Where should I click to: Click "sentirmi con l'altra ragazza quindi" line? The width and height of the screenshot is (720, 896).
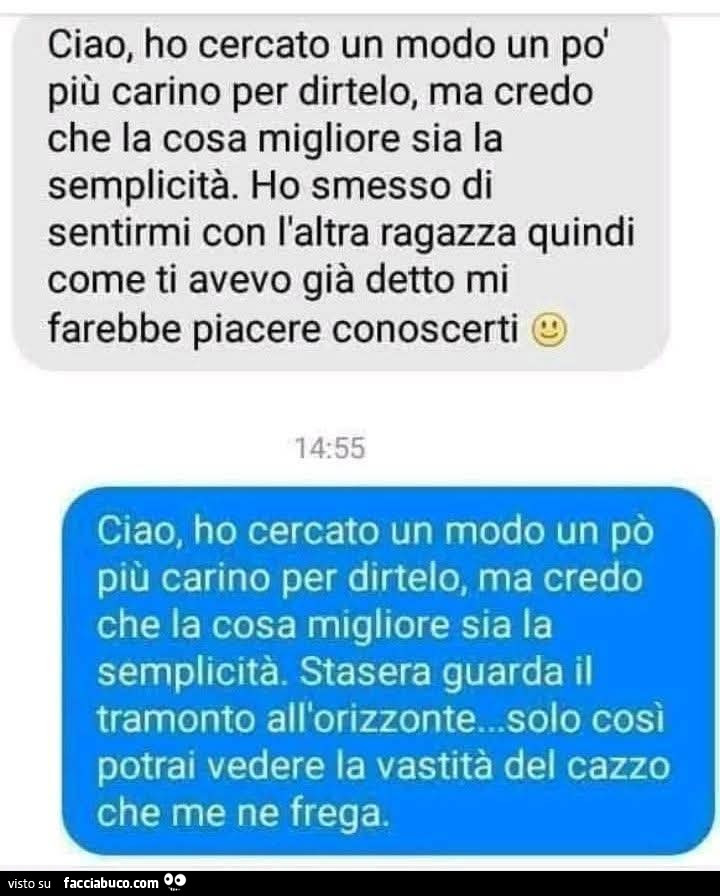pos(341,234)
